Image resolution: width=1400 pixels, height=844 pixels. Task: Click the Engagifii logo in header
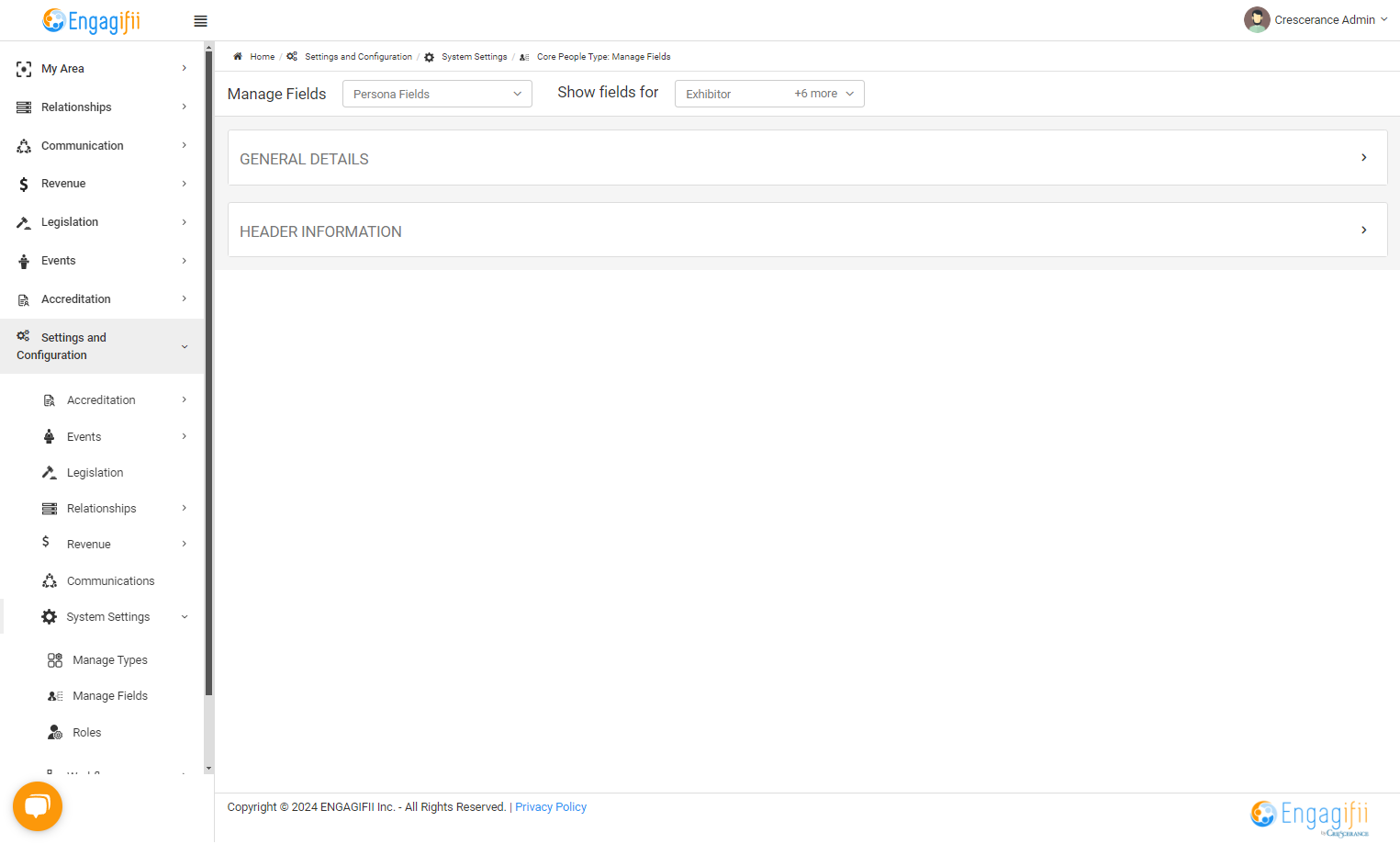click(92, 20)
